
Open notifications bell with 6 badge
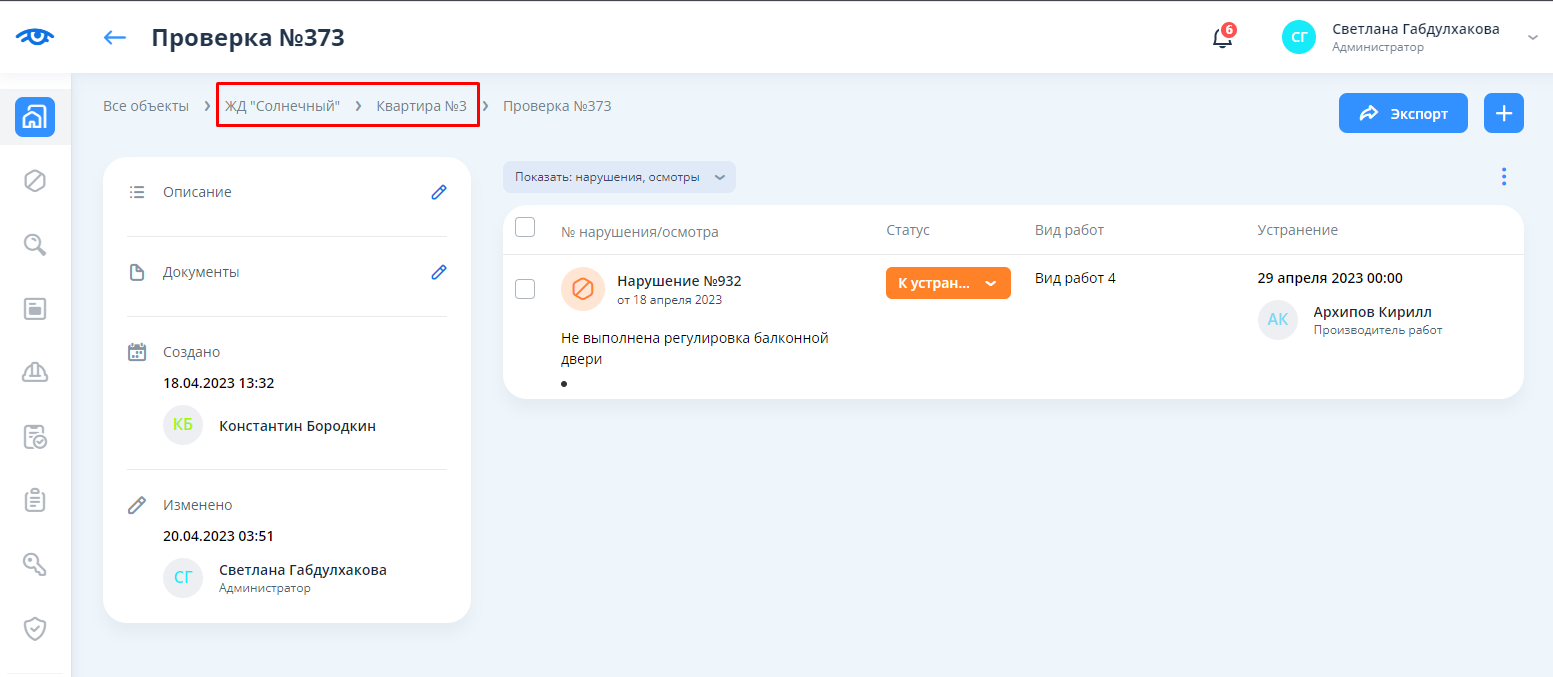click(x=1222, y=39)
